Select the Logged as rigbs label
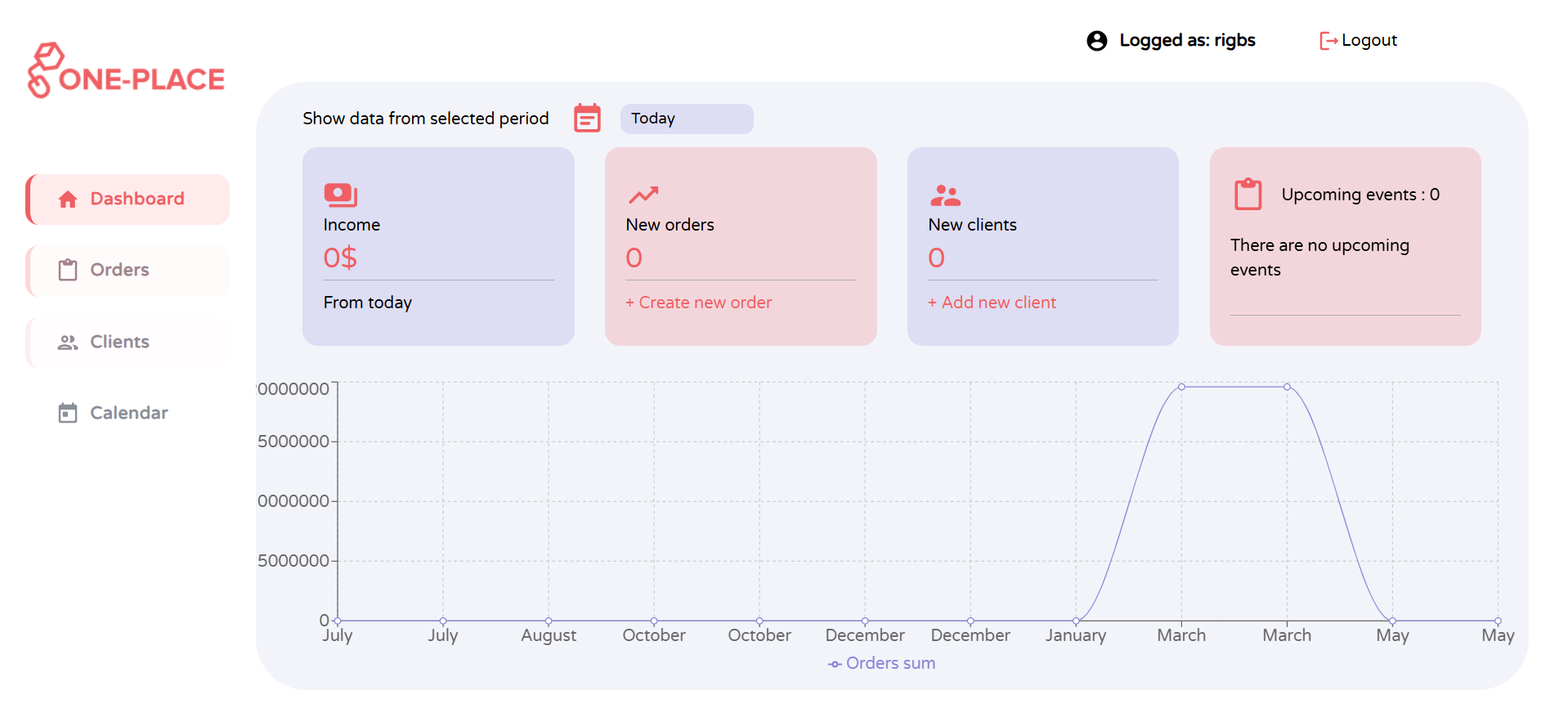 [x=1186, y=41]
